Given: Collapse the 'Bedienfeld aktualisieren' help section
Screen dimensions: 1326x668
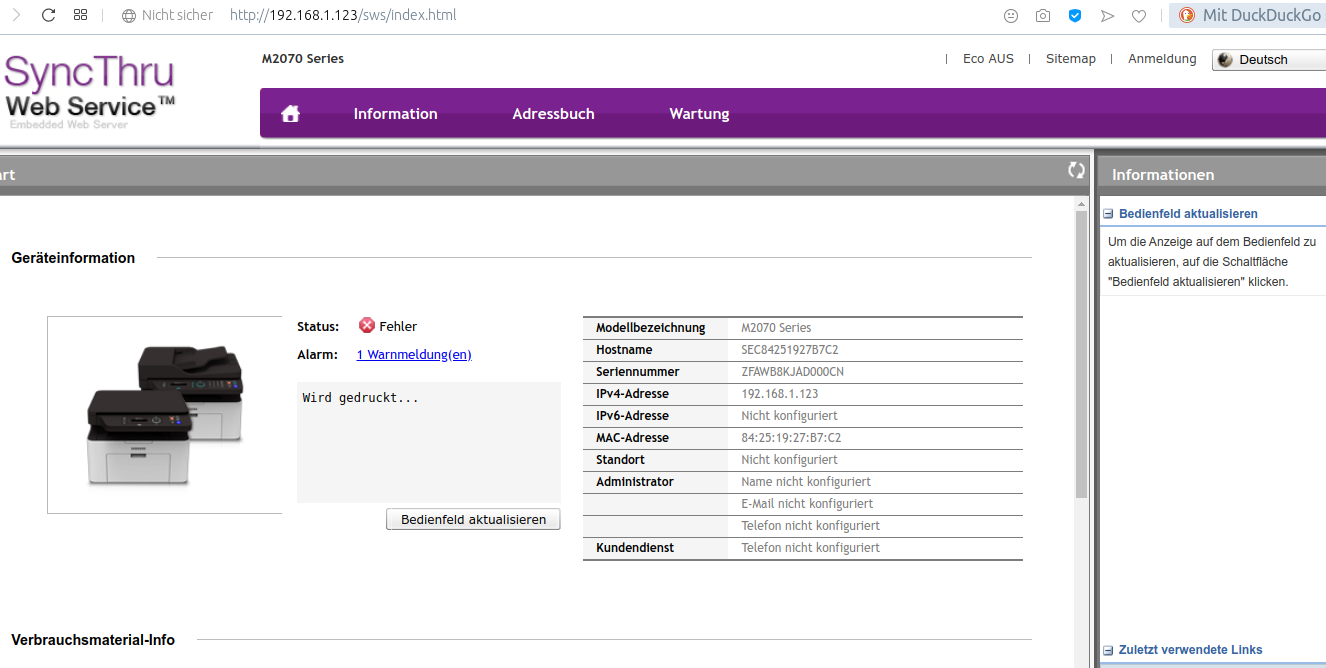Looking at the screenshot, I should coord(1108,214).
